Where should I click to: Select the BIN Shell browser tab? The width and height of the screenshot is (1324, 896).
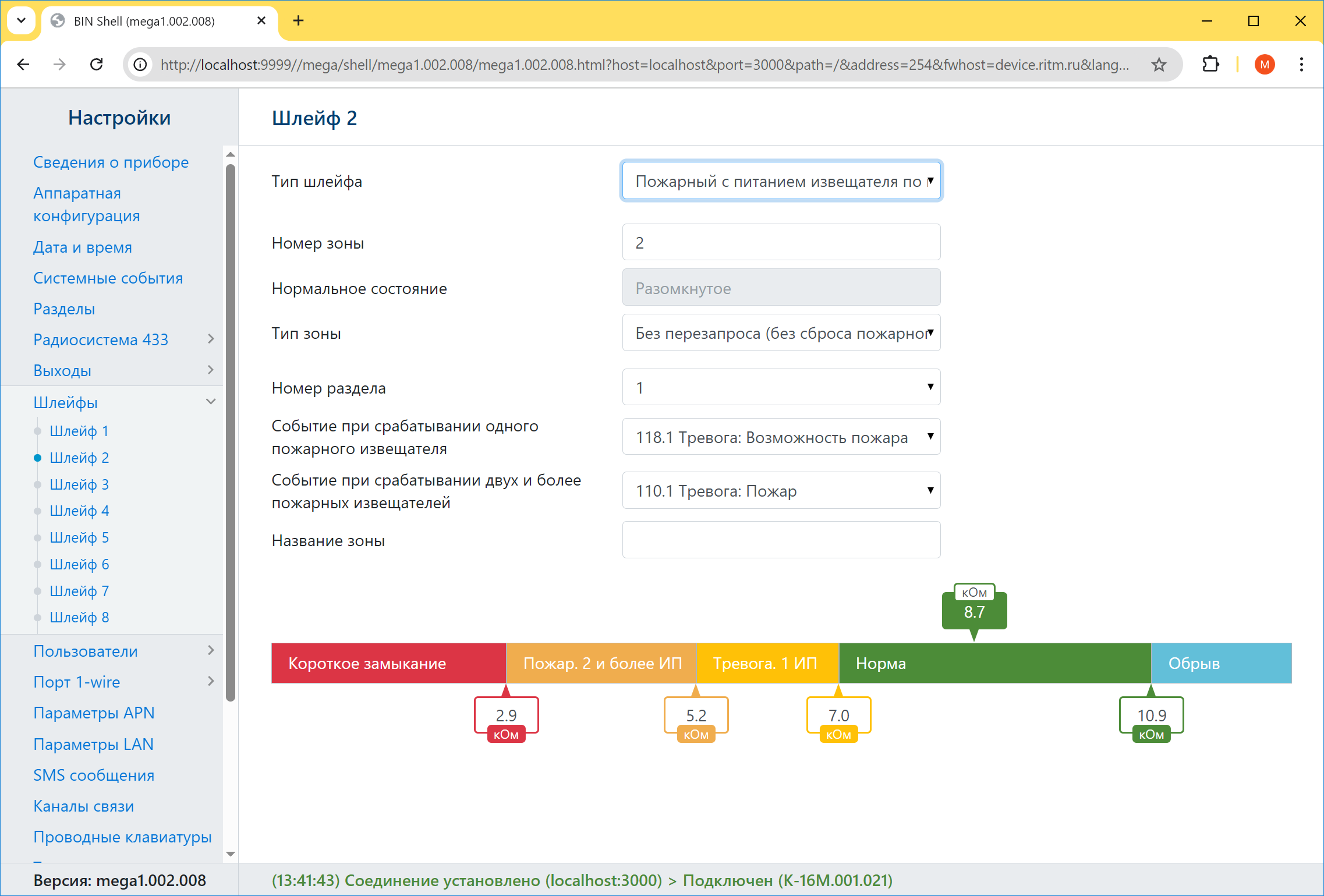coord(158,22)
